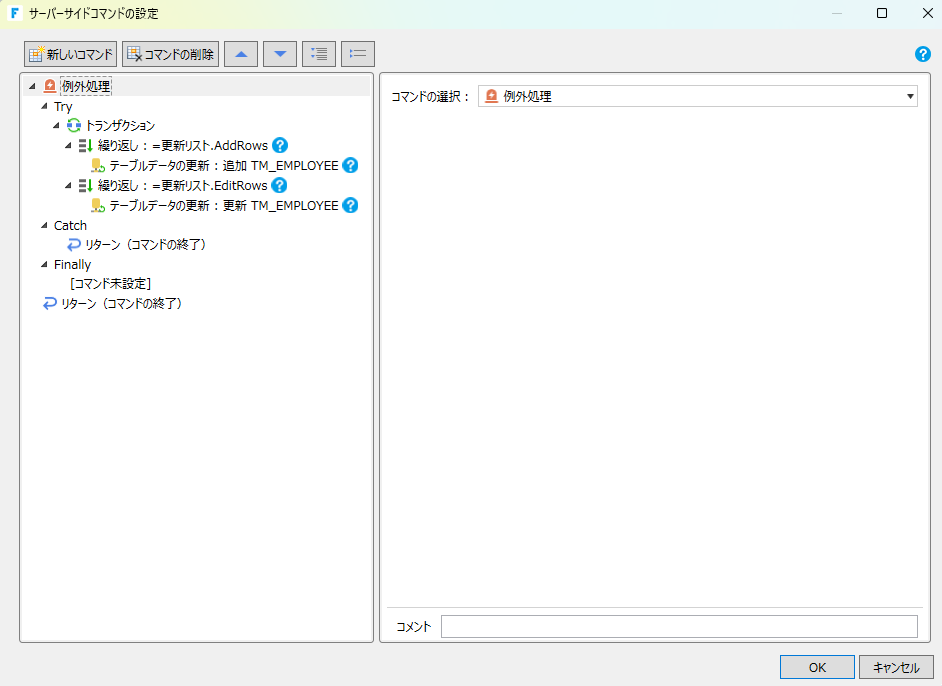Viewport: 942px width, 686px height.
Task: Collapse the 繰り返し EditRows node
Action: point(68,185)
